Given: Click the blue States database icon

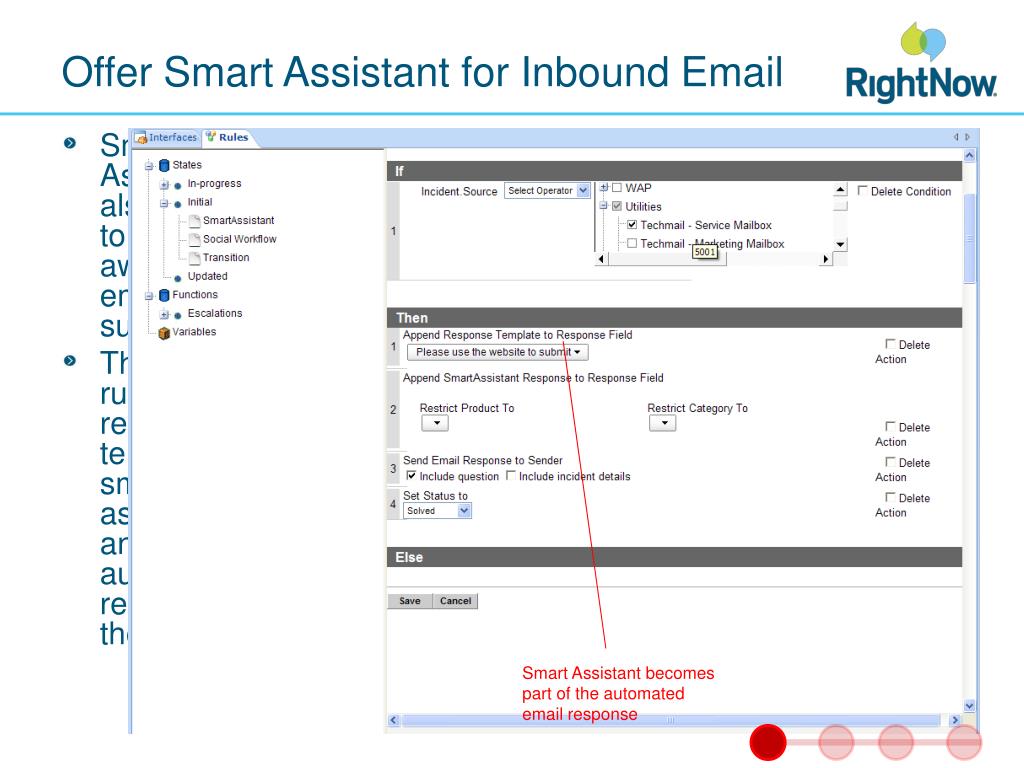Looking at the screenshot, I should (x=164, y=165).
